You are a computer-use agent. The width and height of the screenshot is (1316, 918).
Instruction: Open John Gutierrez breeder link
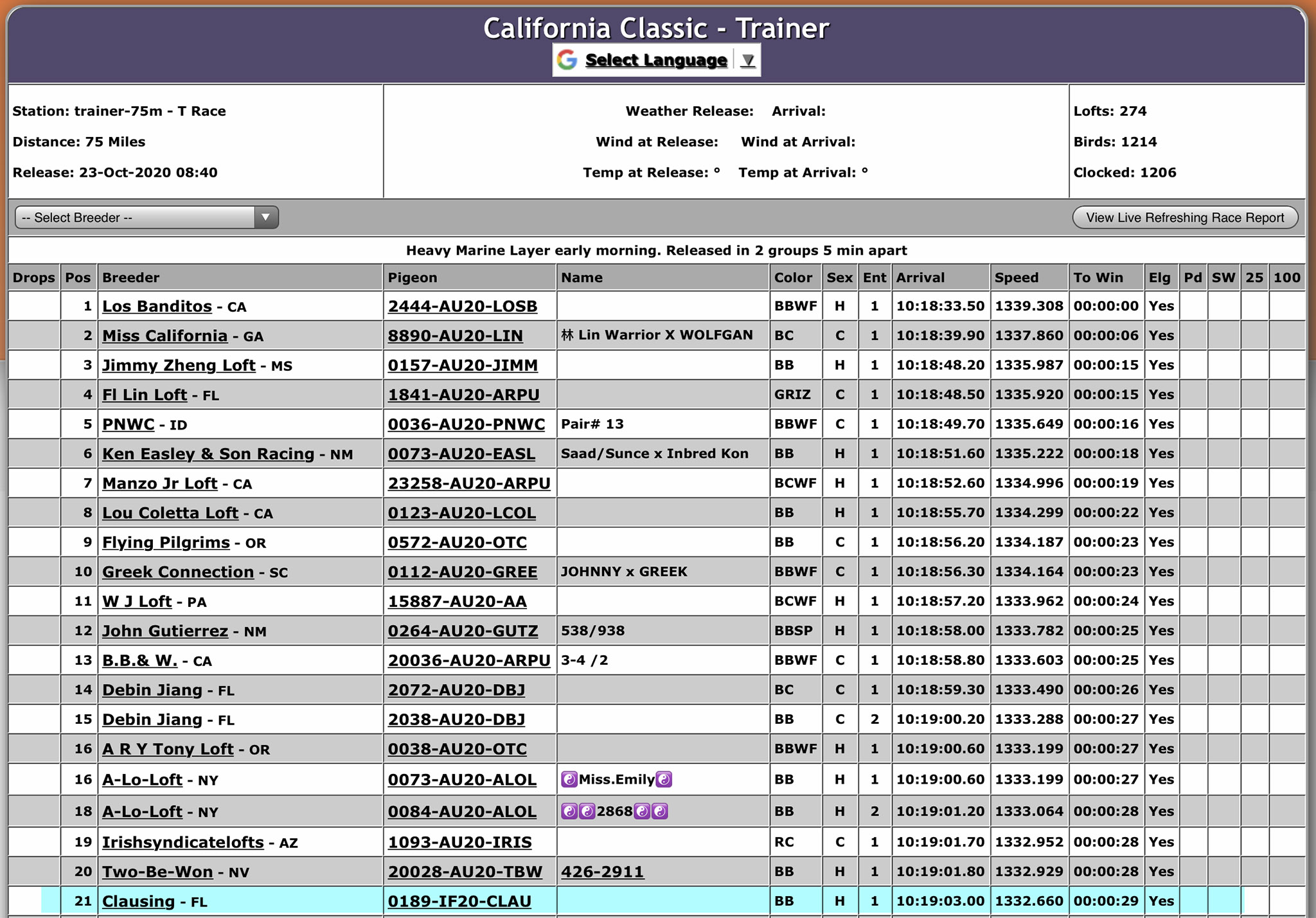point(165,631)
